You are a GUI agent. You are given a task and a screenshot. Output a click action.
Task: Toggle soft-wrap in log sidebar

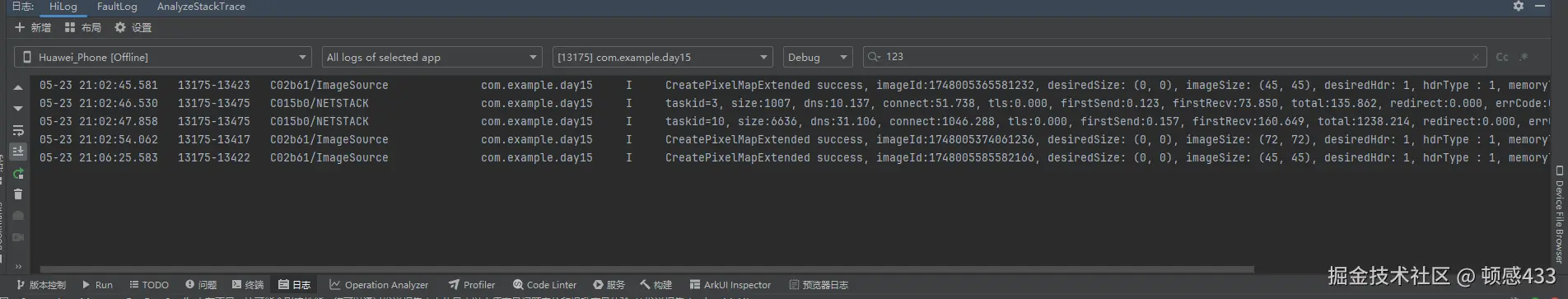point(18,130)
